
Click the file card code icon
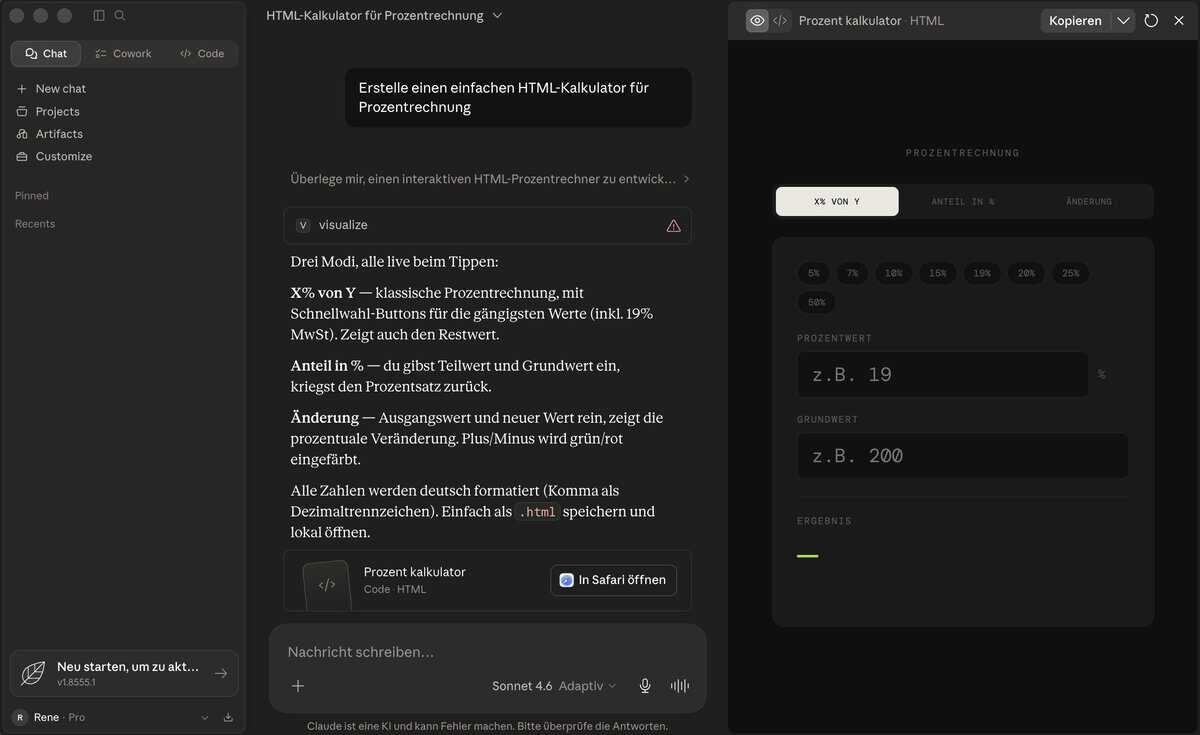click(x=327, y=584)
